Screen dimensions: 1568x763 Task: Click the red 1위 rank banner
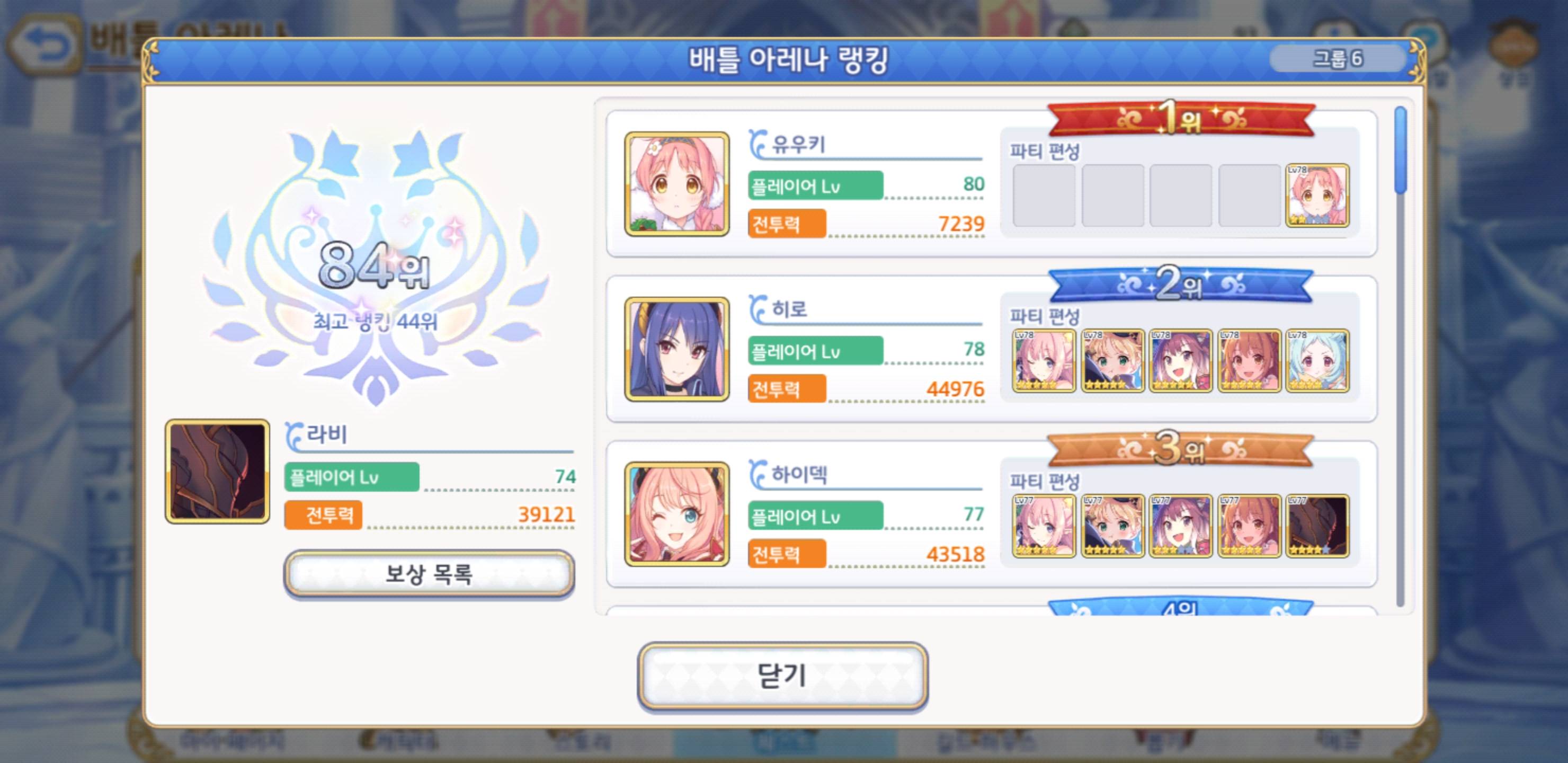(x=1180, y=118)
